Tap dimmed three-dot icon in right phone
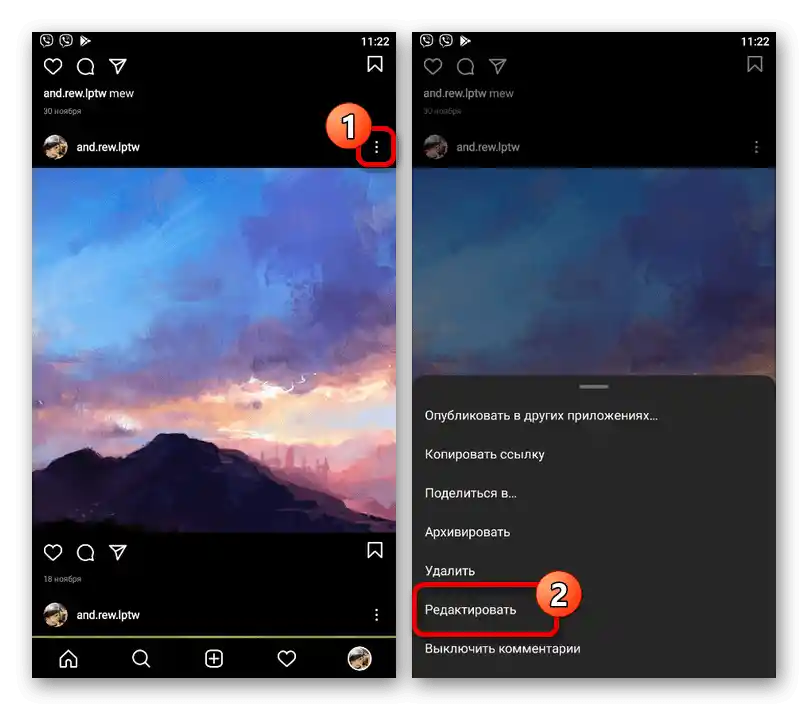 point(756,147)
